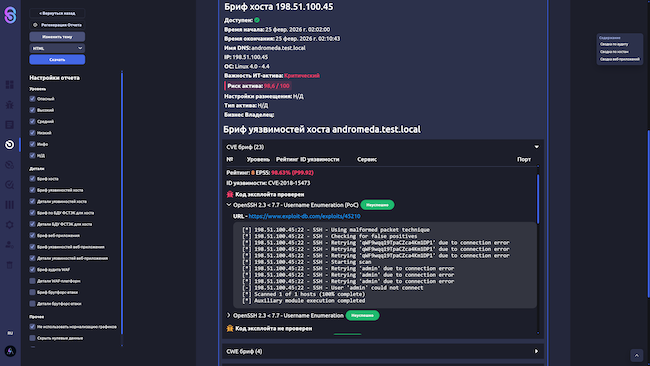
Task: Enable 'Детали брутфорс-атаки' checkbox
Action: coord(32,303)
